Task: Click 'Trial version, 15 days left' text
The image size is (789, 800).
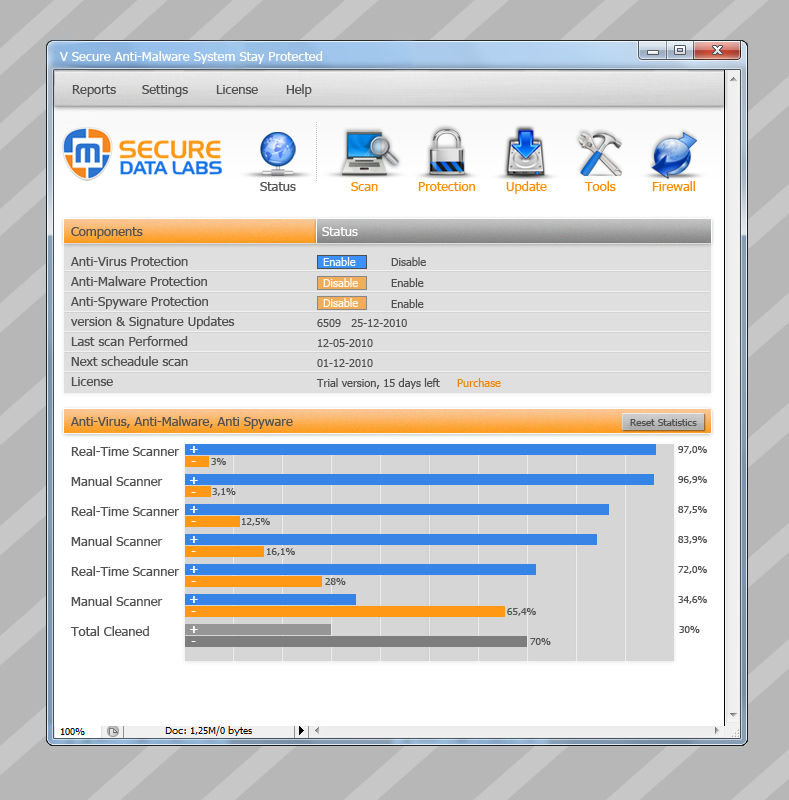Action: click(x=378, y=383)
